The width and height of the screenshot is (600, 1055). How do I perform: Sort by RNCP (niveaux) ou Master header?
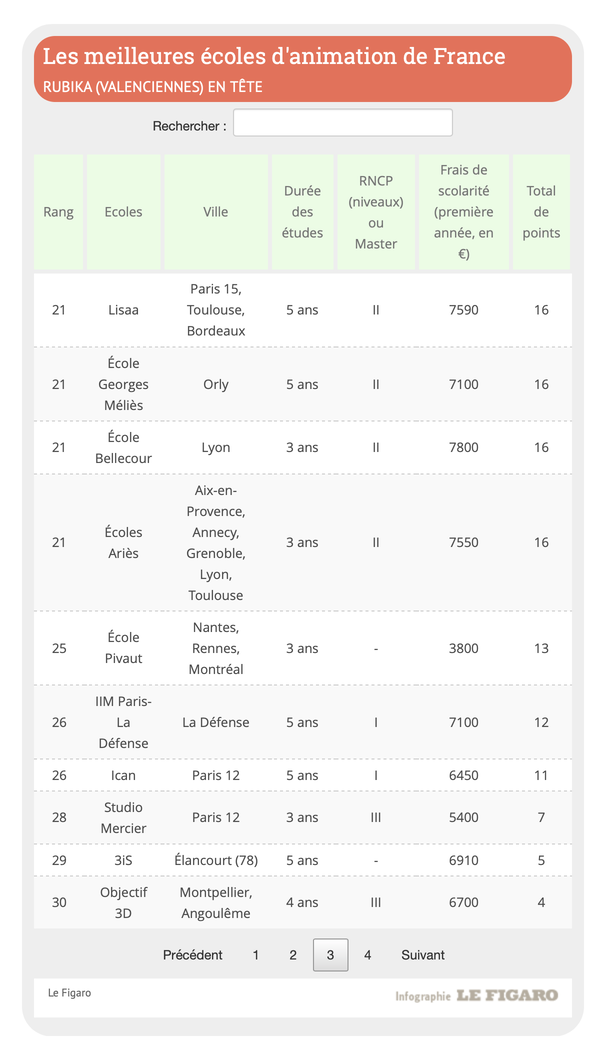point(376,212)
